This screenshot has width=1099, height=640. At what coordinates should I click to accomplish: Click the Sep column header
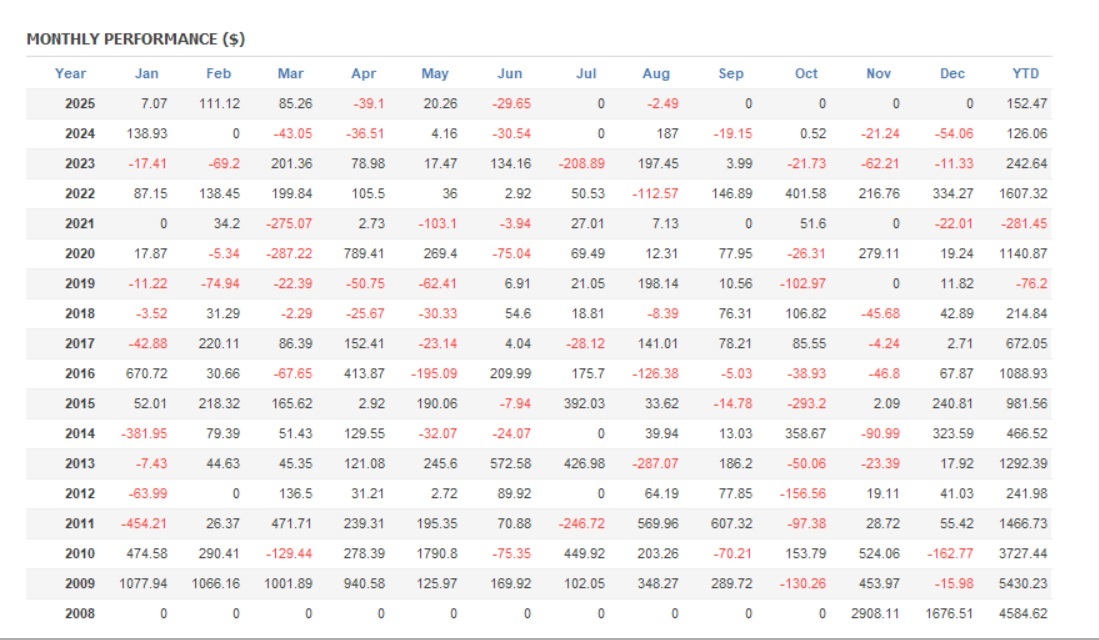pyautogui.click(x=731, y=73)
